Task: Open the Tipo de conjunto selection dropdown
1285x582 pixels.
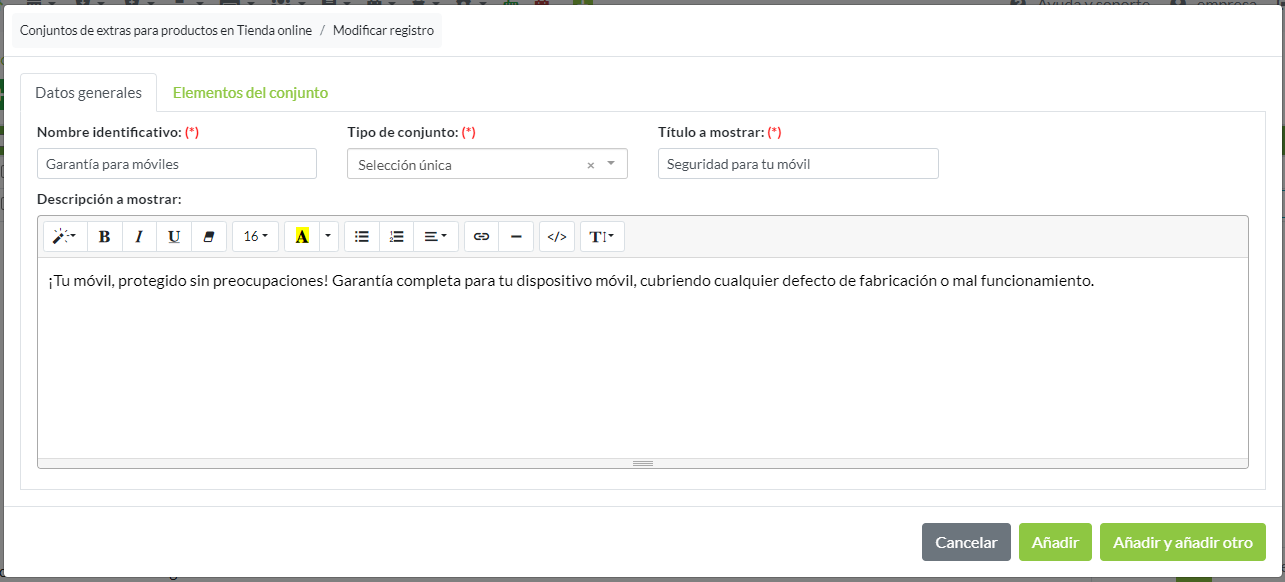Action: pos(611,163)
